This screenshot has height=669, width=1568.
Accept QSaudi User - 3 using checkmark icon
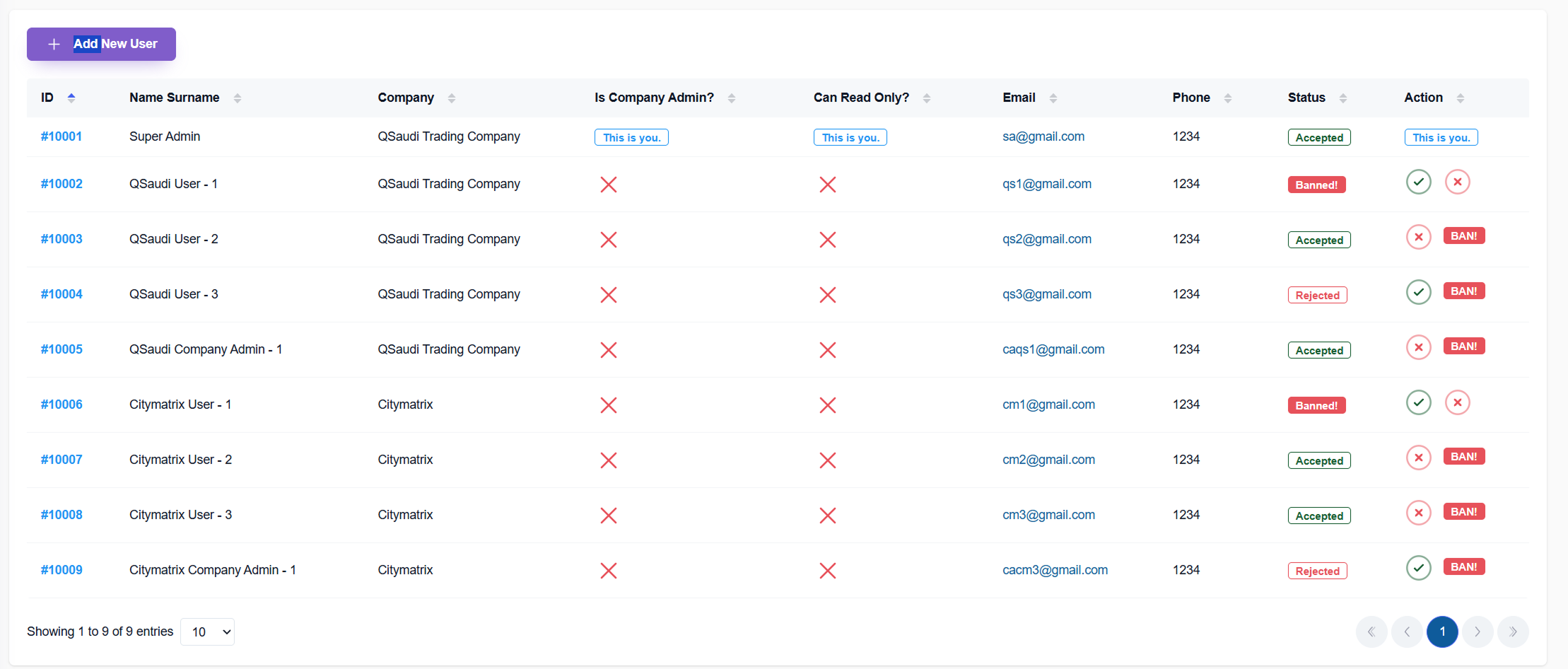(1418, 293)
